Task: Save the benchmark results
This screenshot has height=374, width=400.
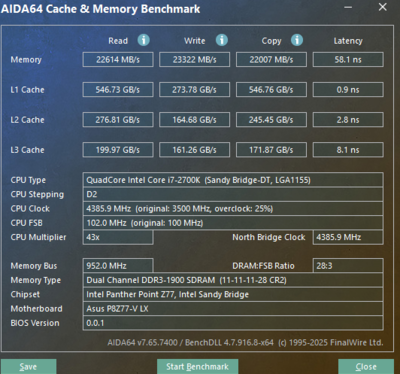Action: coord(28,367)
